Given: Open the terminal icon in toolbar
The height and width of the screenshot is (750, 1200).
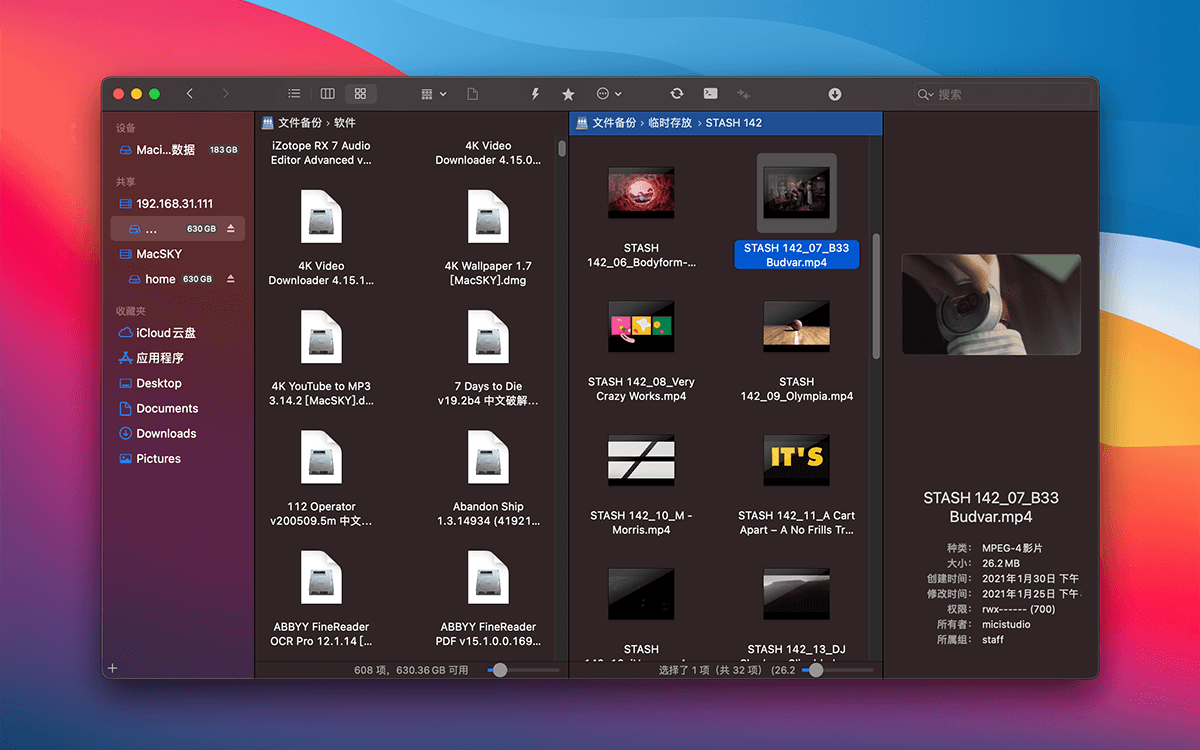Looking at the screenshot, I should [710, 94].
